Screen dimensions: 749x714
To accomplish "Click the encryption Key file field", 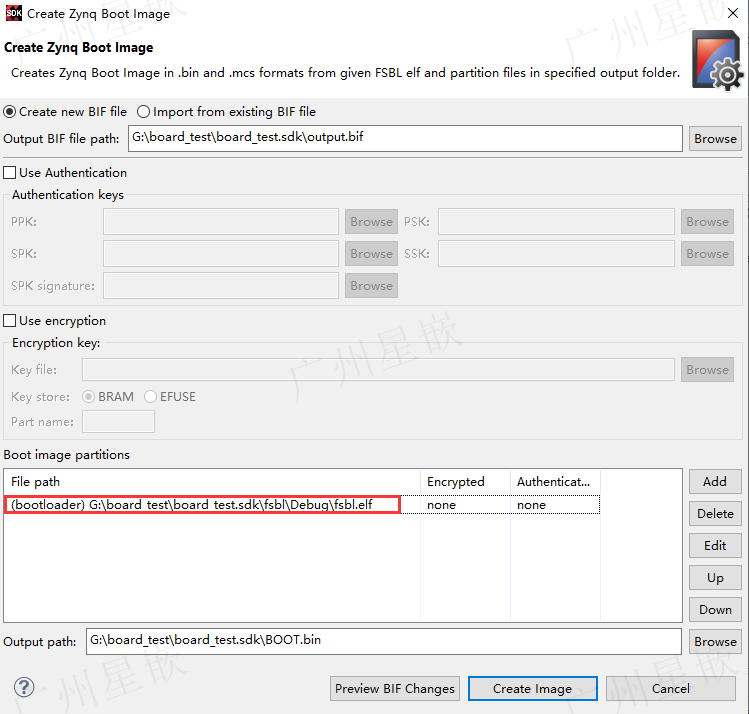I will 378,370.
